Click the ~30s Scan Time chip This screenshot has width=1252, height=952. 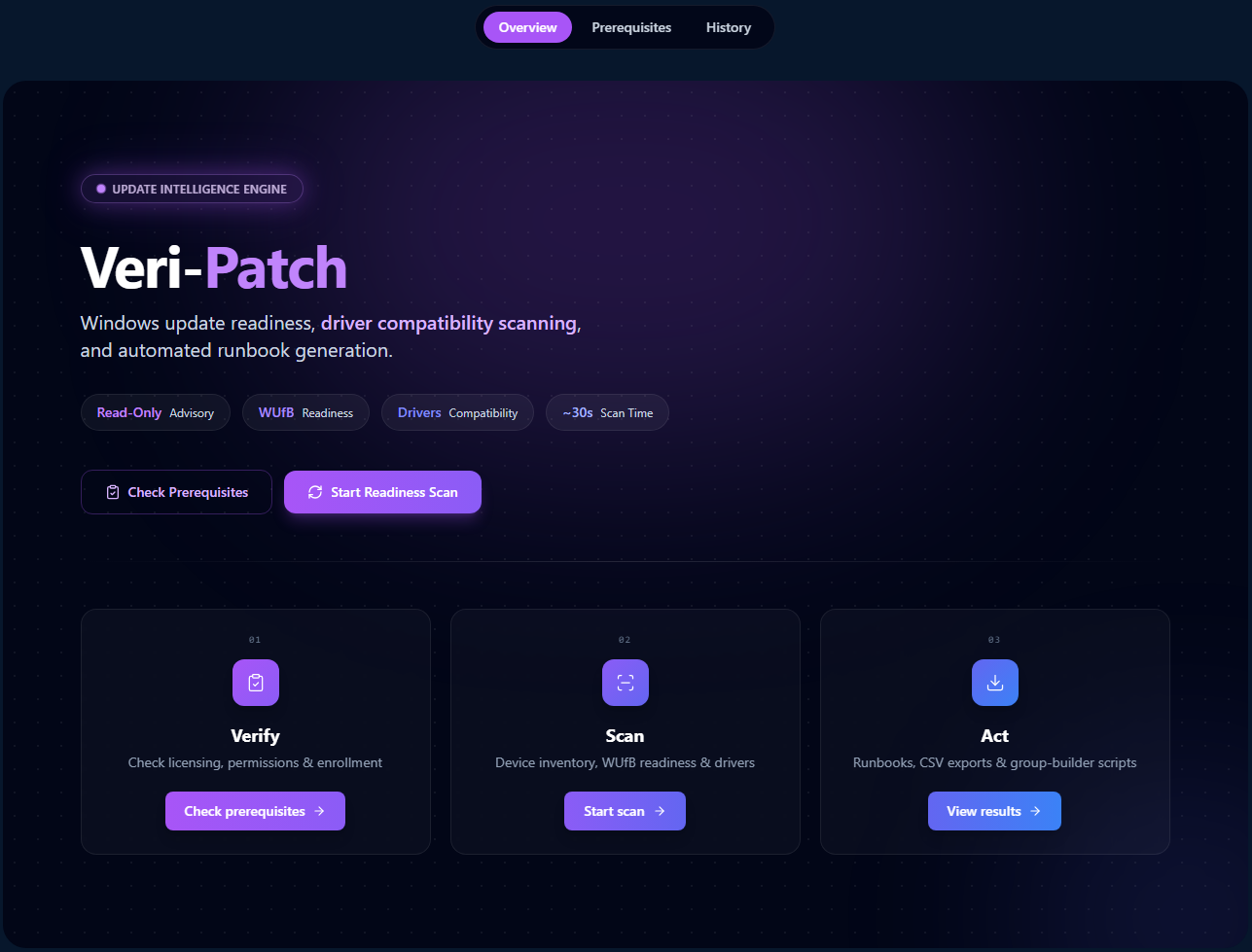(x=607, y=412)
